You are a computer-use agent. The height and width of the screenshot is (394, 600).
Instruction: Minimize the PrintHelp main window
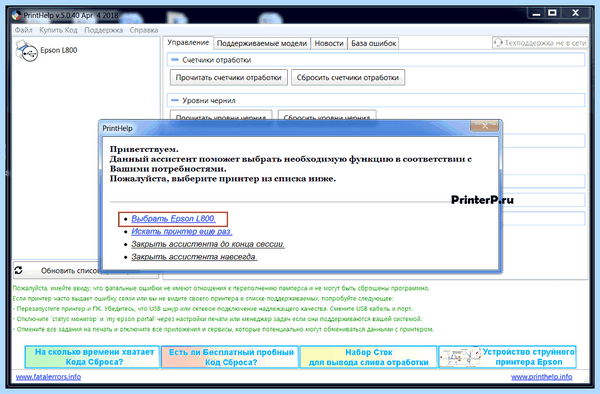tap(536, 13)
